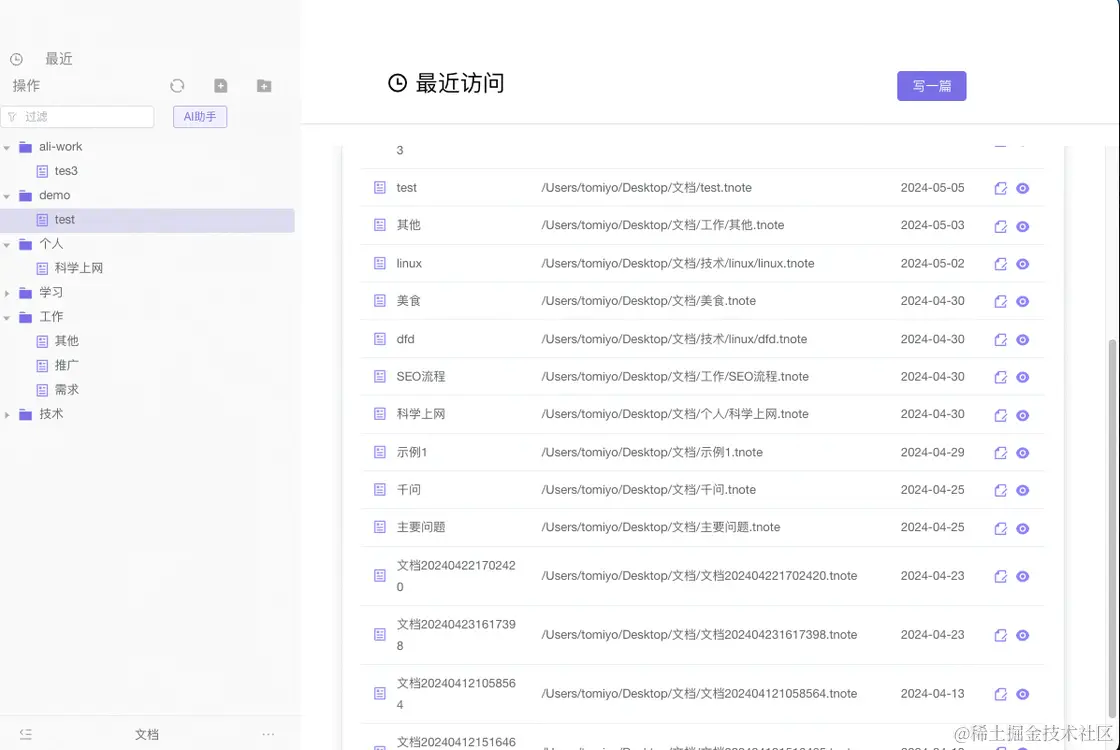The width and height of the screenshot is (1120, 750).
Task: Collapse the 工作 folder
Action: coord(7,317)
